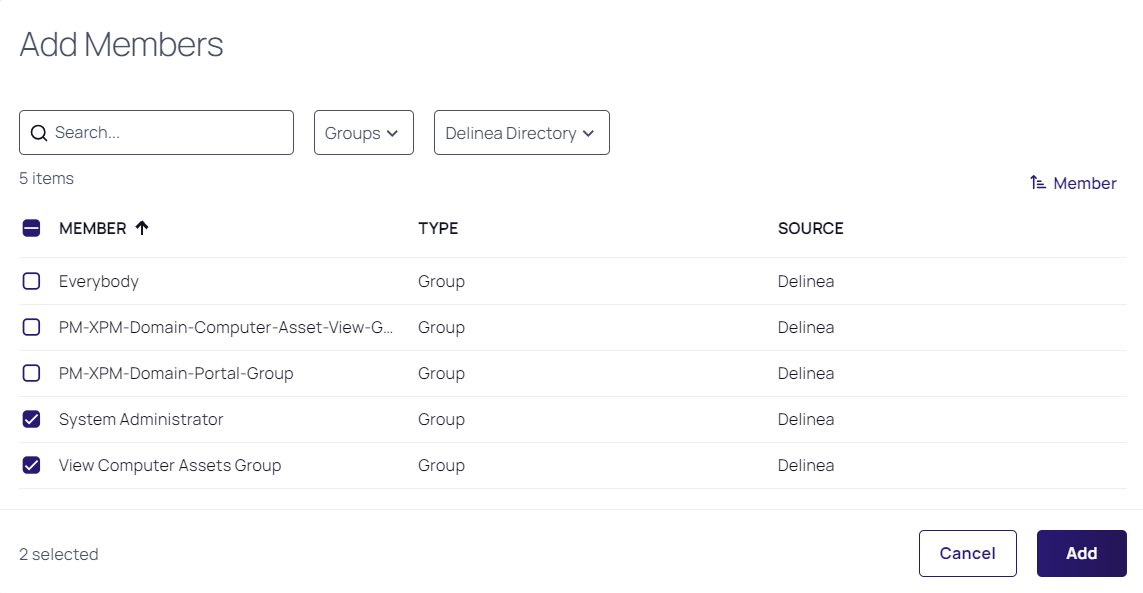Uncheck the System Administrator checkbox

31,419
